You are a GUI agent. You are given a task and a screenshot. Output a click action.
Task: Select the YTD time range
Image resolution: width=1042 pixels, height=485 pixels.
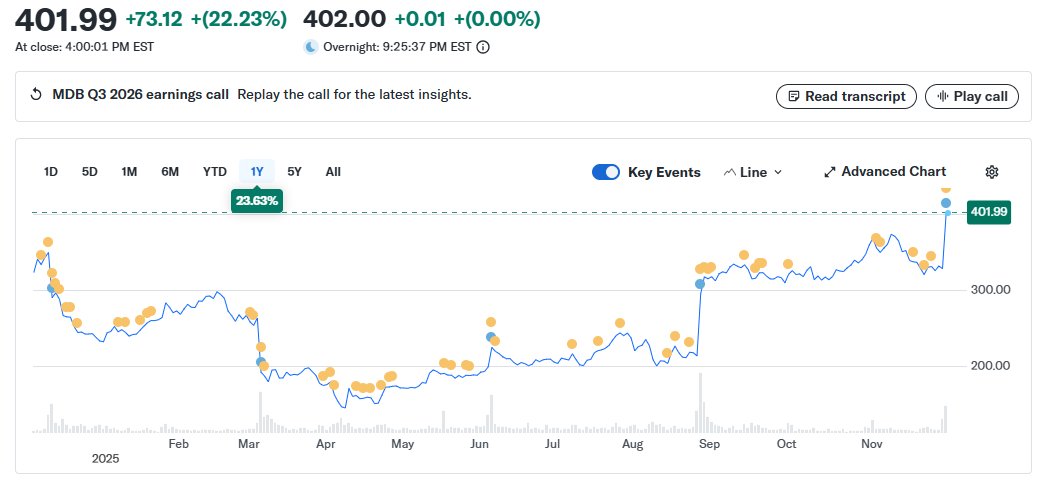coord(215,172)
